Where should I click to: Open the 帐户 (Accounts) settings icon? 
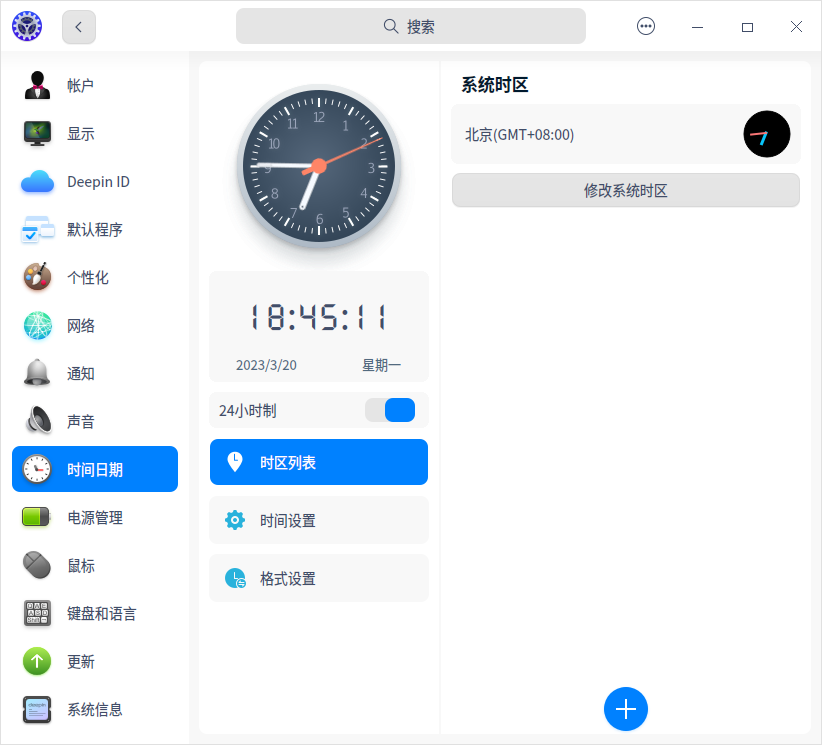tap(36, 85)
